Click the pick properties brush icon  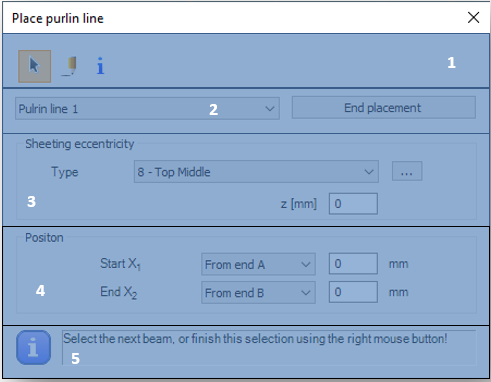pos(70,66)
